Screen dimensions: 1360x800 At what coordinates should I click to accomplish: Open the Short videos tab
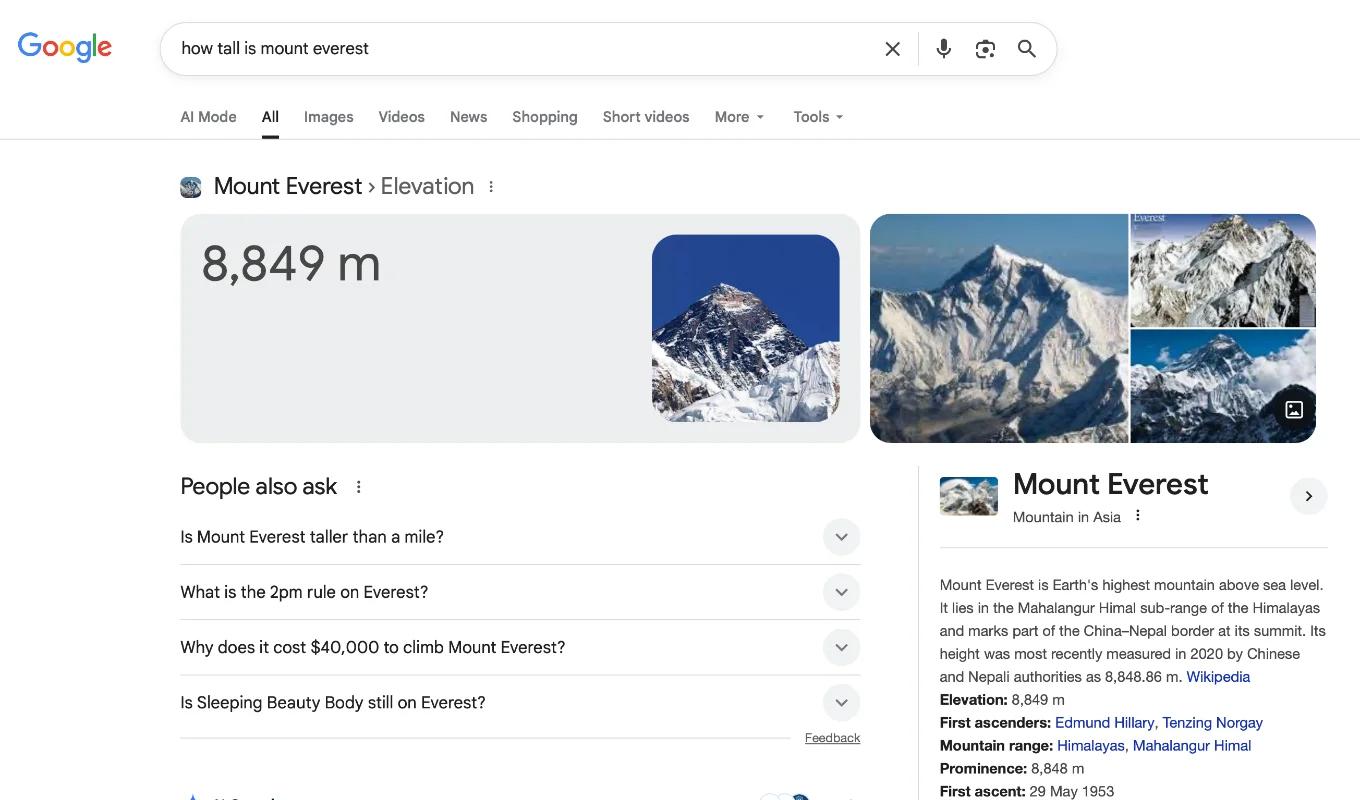pos(646,117)
